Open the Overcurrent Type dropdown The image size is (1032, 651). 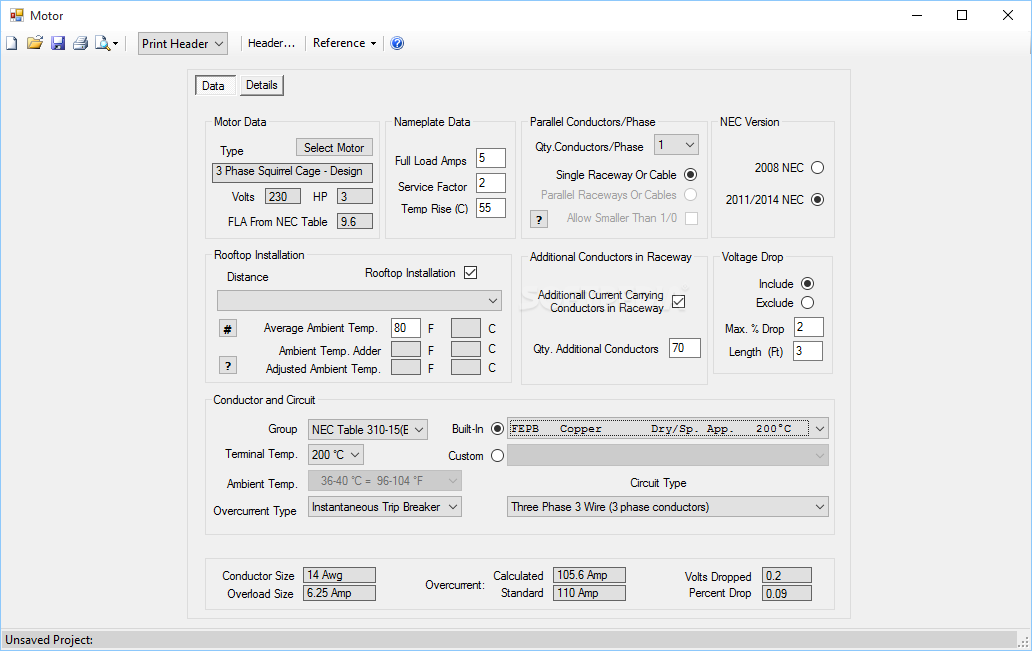(384, 507)
